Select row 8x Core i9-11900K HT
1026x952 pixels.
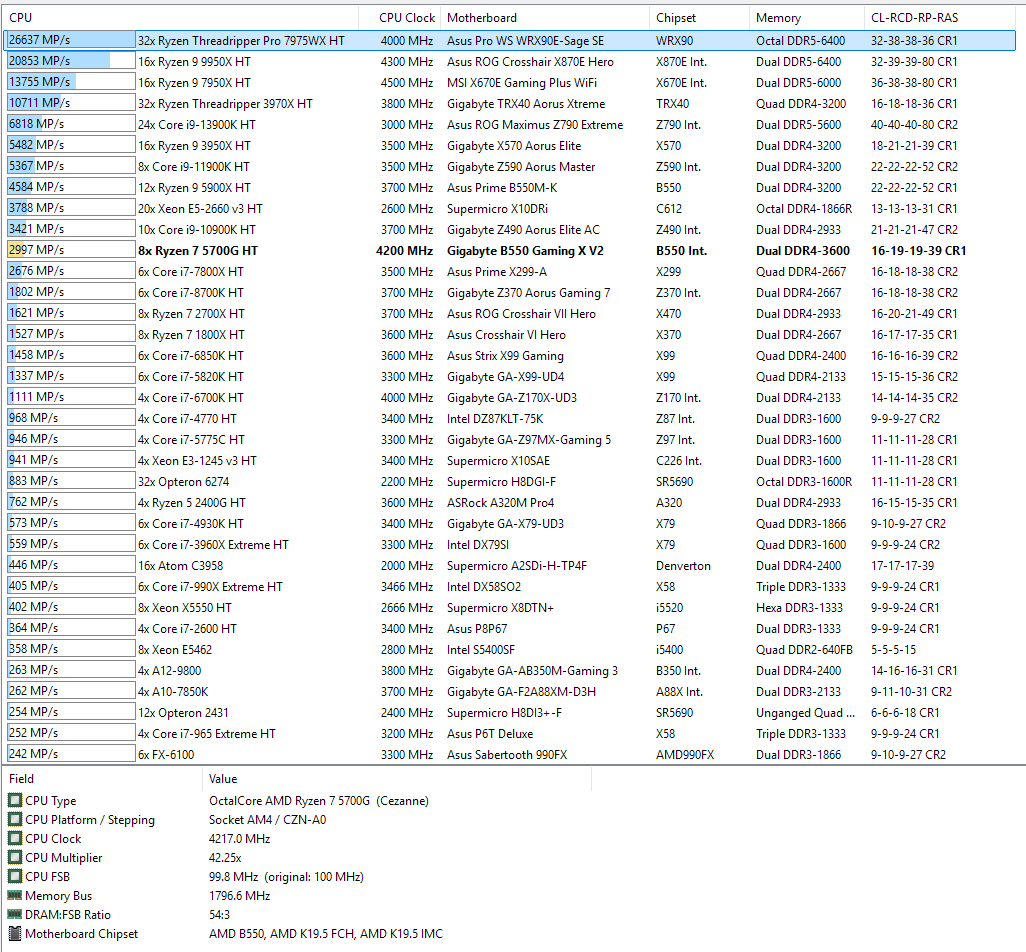(x=509, y=166)
